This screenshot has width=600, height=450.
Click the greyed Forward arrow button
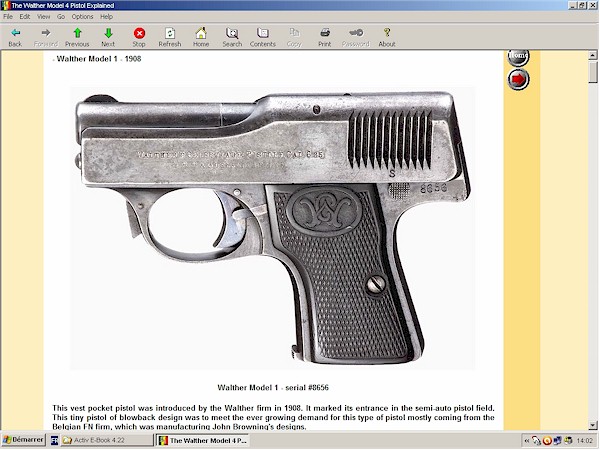click(x=46, y=38)
